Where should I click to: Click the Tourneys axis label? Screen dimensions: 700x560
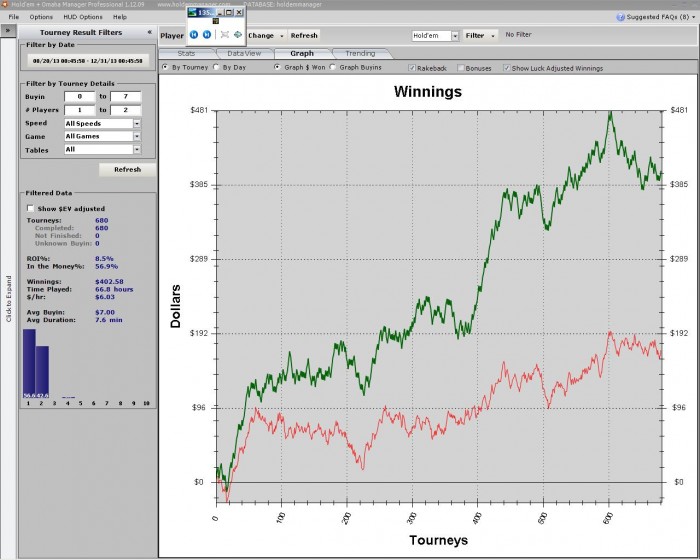tap(438, 540)
